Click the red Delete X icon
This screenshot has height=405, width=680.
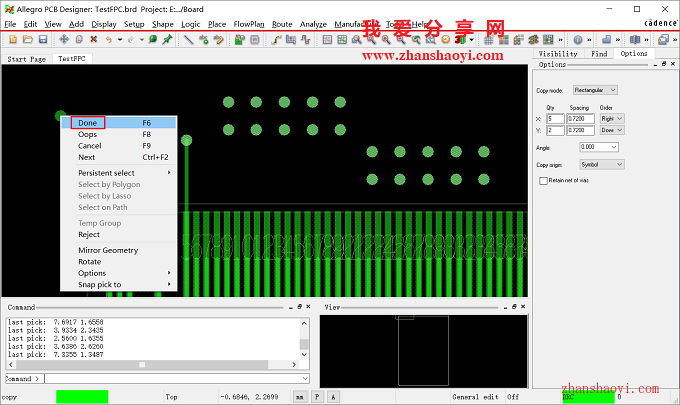[94, 39]
